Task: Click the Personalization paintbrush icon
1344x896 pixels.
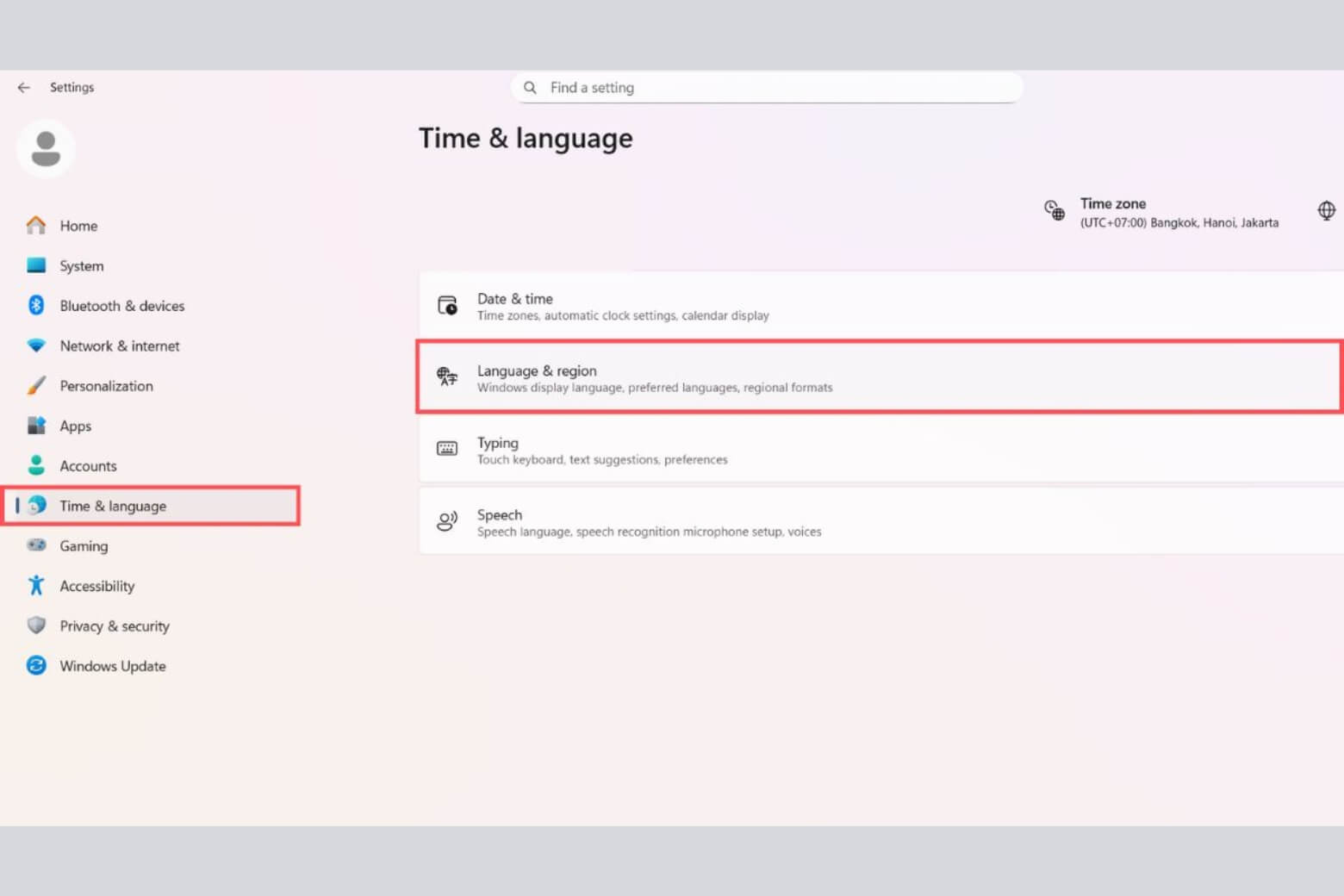Action: coord(35,385)
